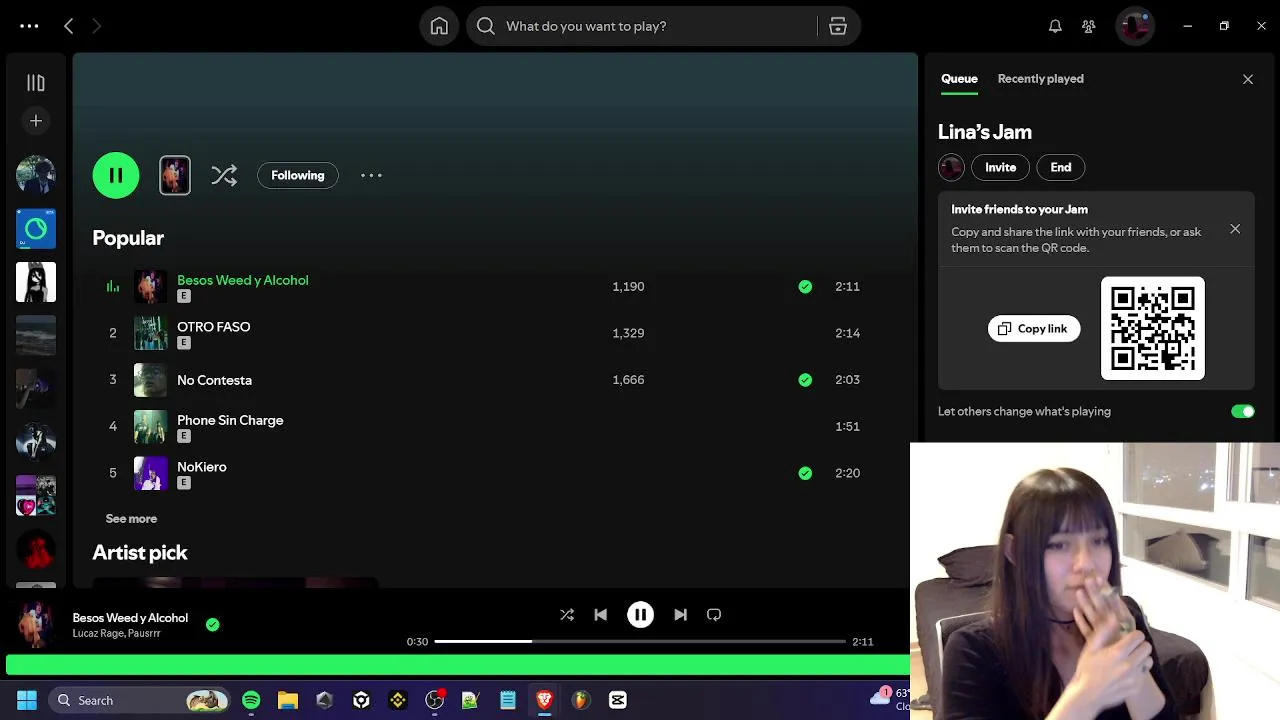
Task: Open OBS Studio from the taskbar
Action: (x=434, y=700)
